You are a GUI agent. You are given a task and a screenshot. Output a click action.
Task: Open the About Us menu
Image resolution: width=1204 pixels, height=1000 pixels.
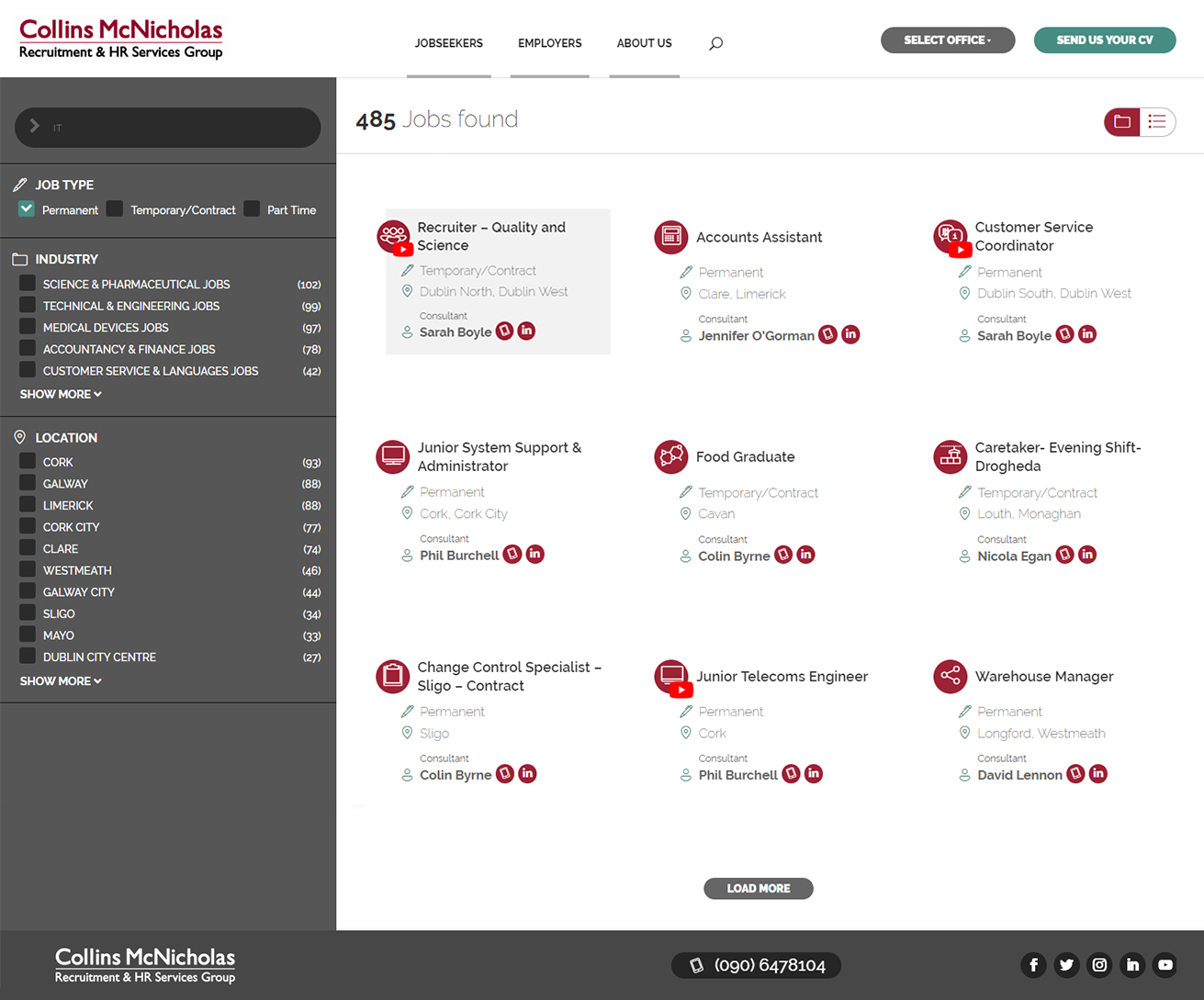[x=644, y=43]
